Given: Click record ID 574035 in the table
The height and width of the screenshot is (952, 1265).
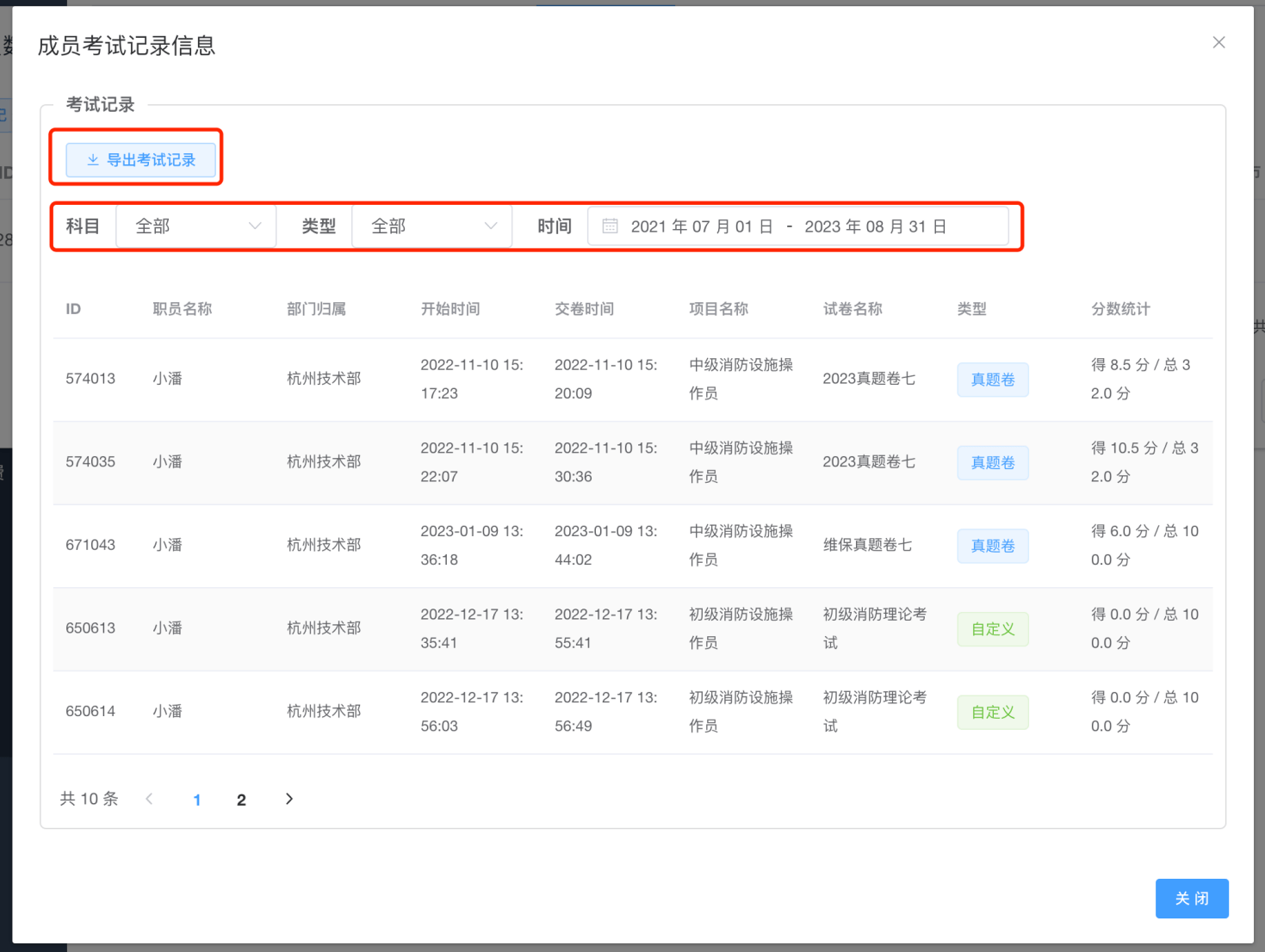Looking at the screenshot, I should tap(90, 462).
